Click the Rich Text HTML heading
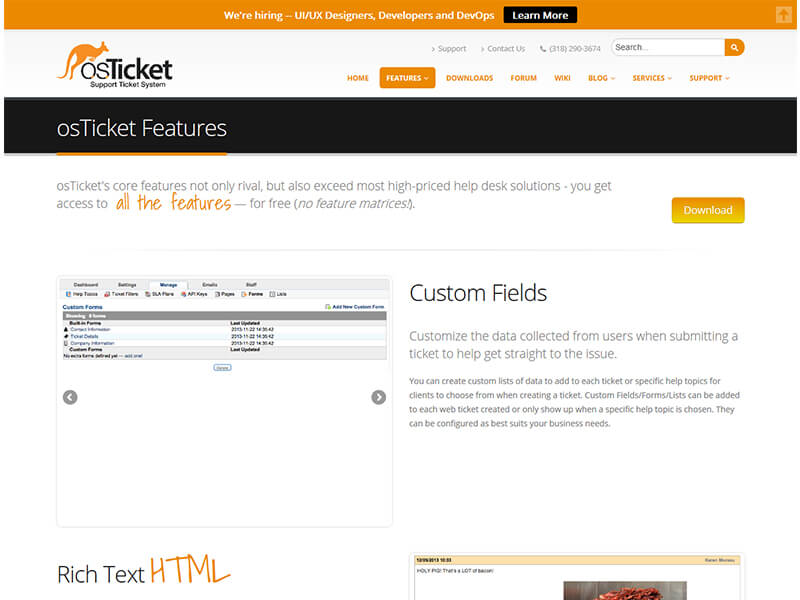The width and height of the screenshot is (800, 600). click(143, 570)
